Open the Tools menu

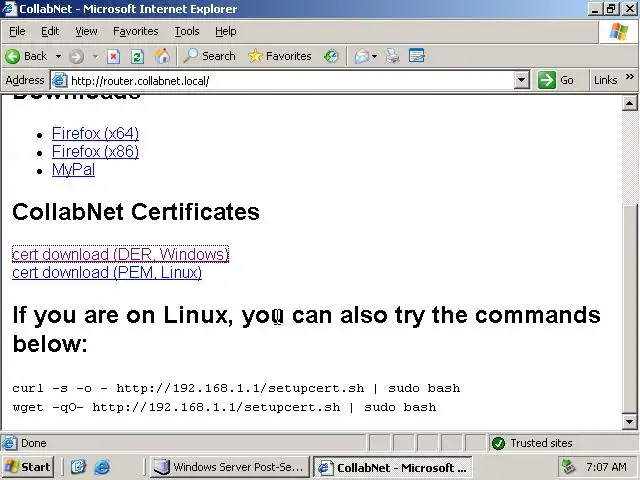coord(187,31)
